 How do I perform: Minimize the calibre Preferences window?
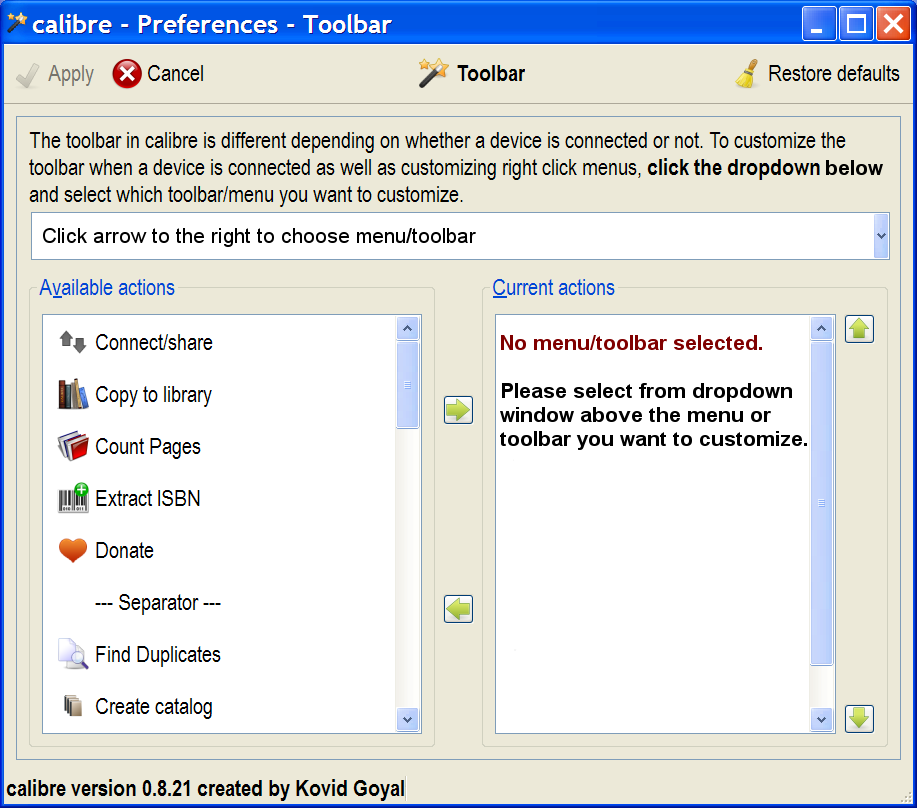coord(818,23)
